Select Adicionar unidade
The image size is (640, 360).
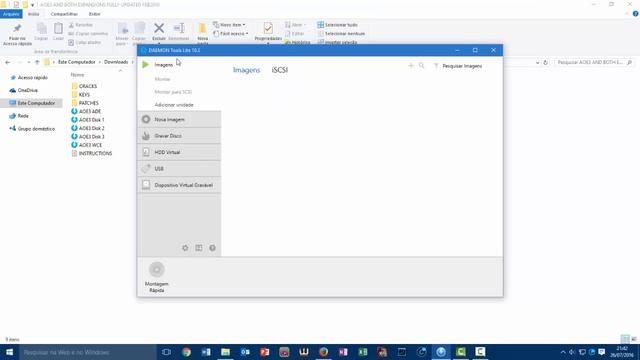pyautogui.click(x=174, y=105)
